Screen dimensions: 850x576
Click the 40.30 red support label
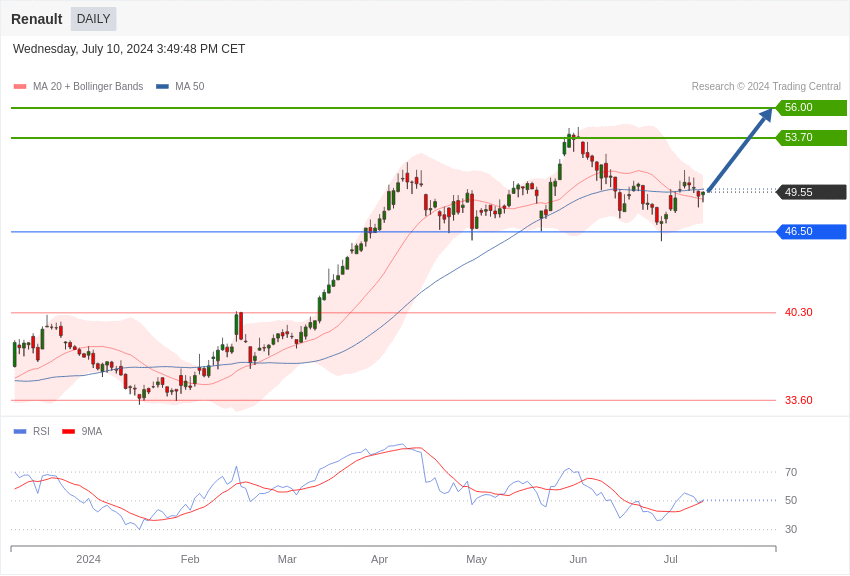tap(798, 313)
